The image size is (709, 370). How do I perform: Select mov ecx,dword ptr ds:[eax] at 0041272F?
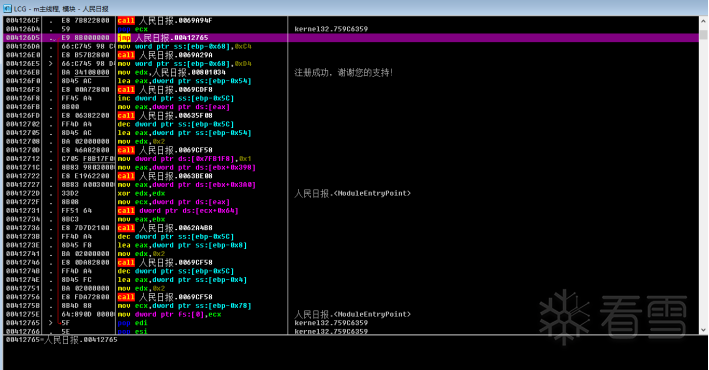pos(174,202)
